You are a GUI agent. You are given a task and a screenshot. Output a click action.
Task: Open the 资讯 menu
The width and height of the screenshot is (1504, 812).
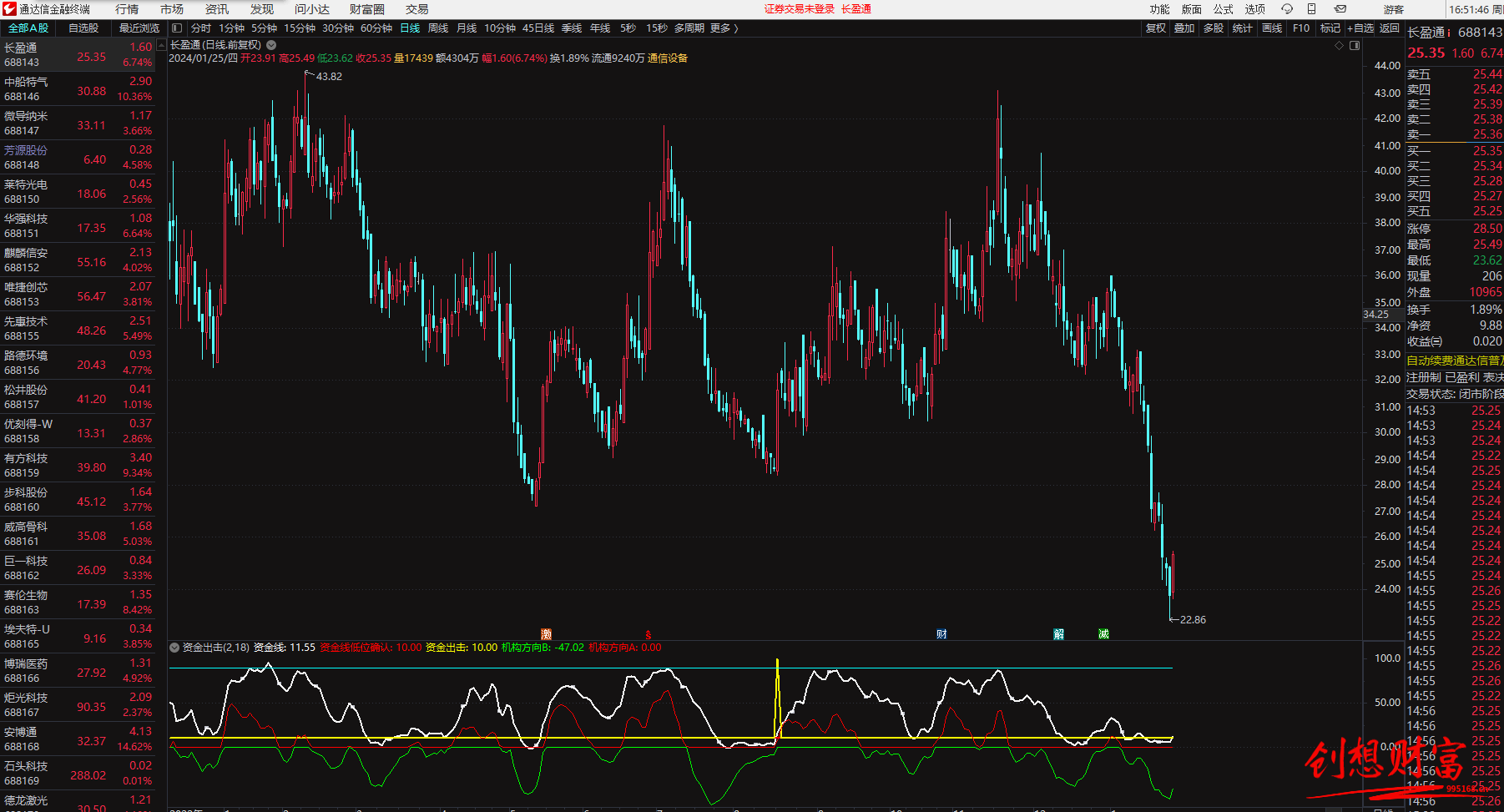pos(217,9)
